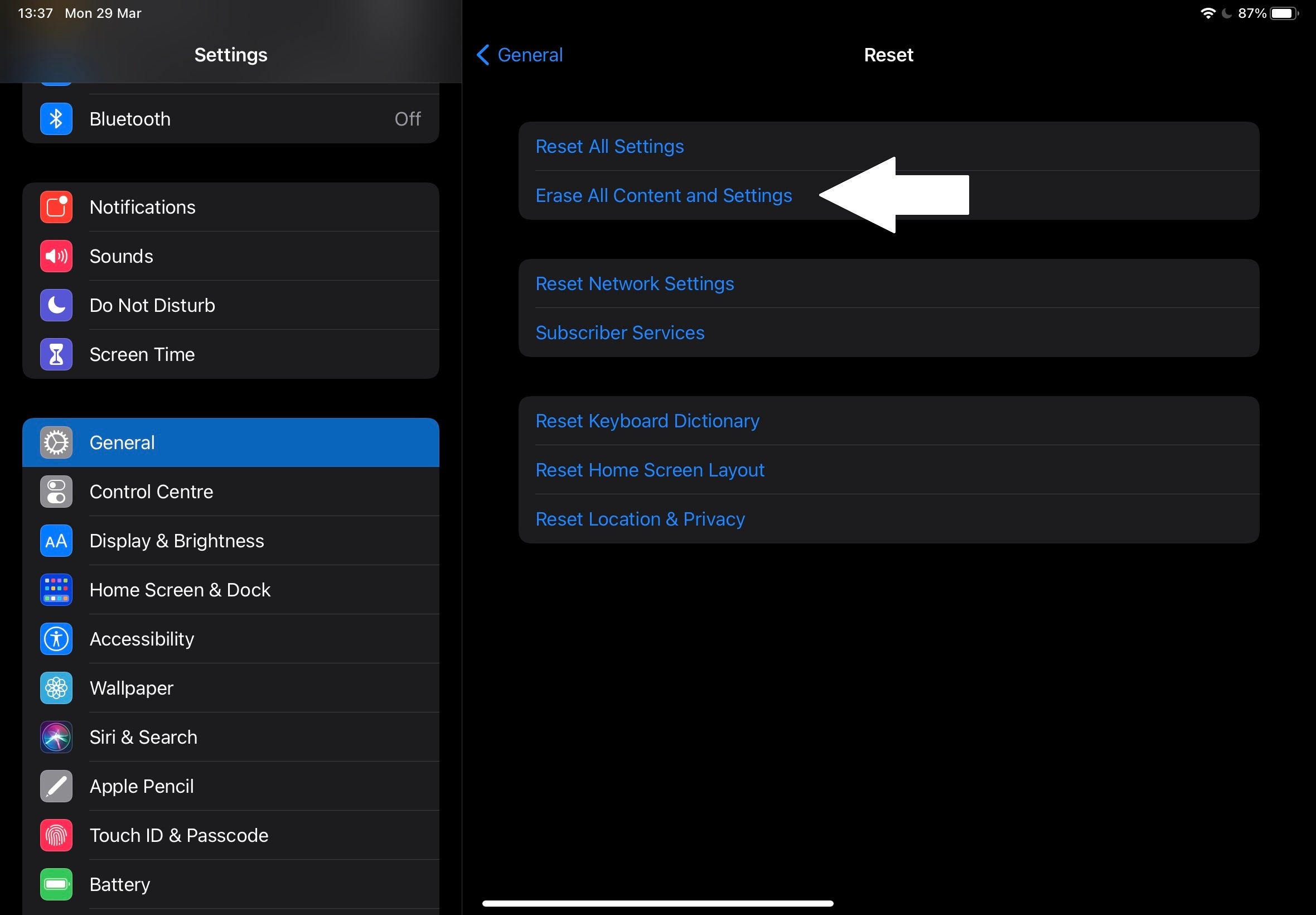Viewport: 1316px width, 915px height.
Task: Tap the Apple Pencil icon
Action: point(56,786)
